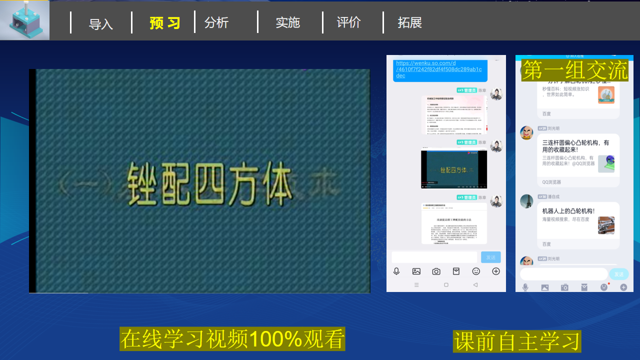Tap the emoji smiley icon in left chat toolbar
Viewport: 640px width, 360px height.
(x=476, y=271)
